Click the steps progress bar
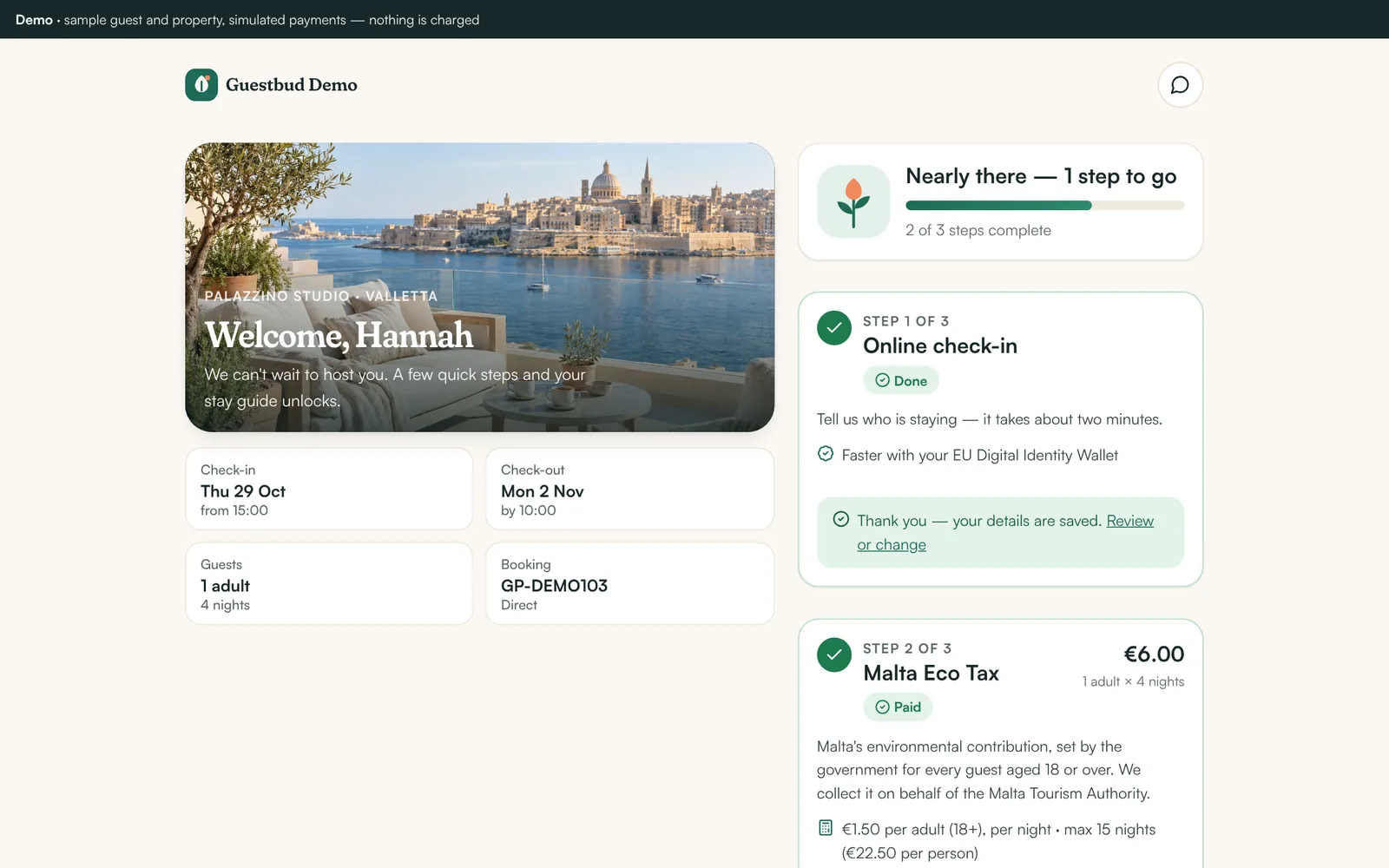Image resolution: width=1389 pixels, height=868 pixels. pyautogui.click(x=1044, y=206)
